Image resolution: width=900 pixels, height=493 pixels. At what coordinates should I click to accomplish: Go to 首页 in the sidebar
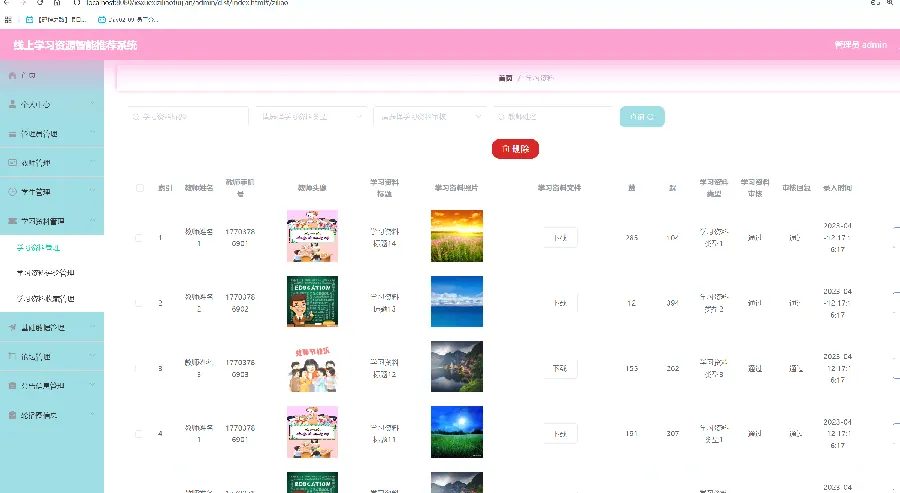click(52, 75)
